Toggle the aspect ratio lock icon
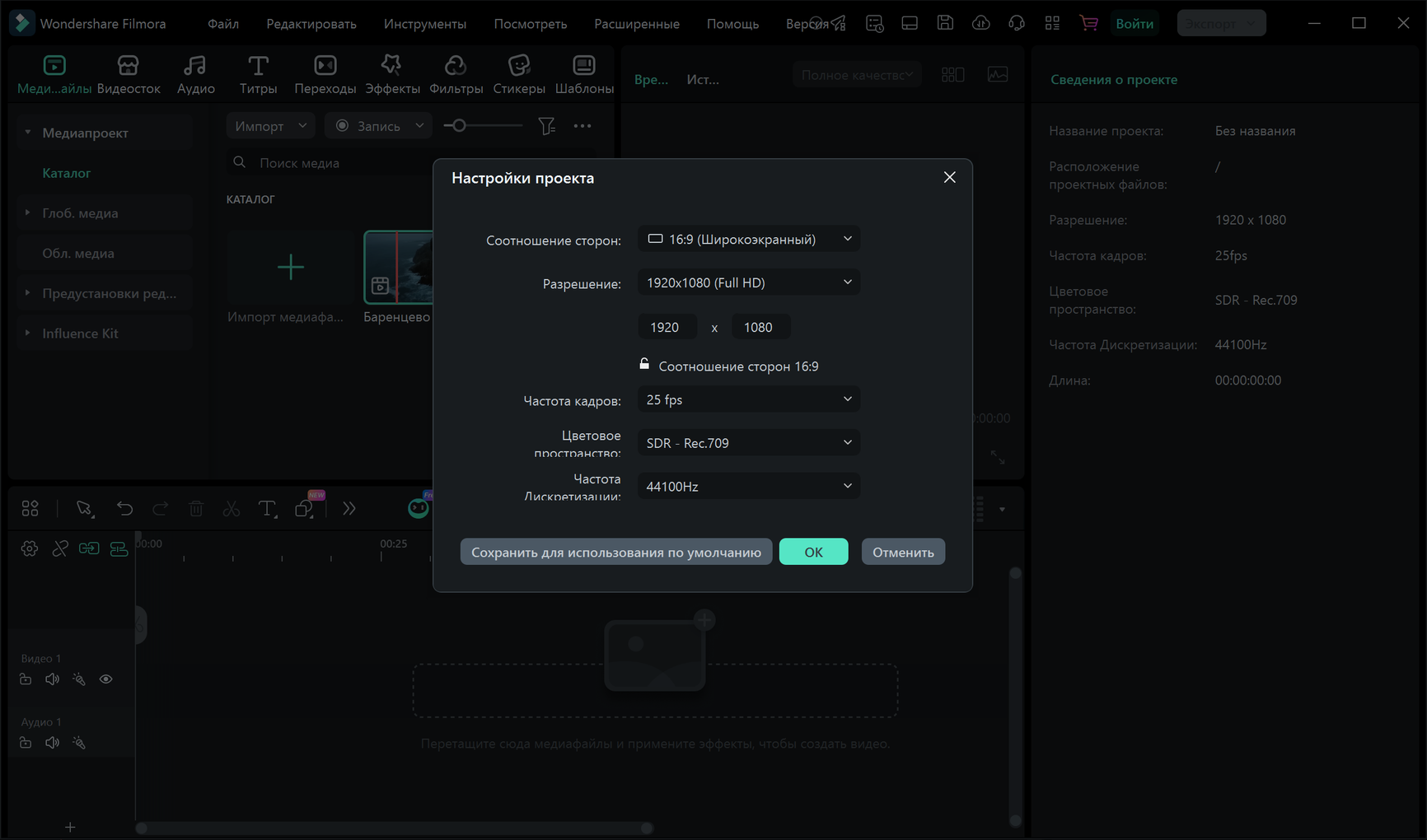Image resolution: width=1427 pixels, height=840 pixels. 644,364
